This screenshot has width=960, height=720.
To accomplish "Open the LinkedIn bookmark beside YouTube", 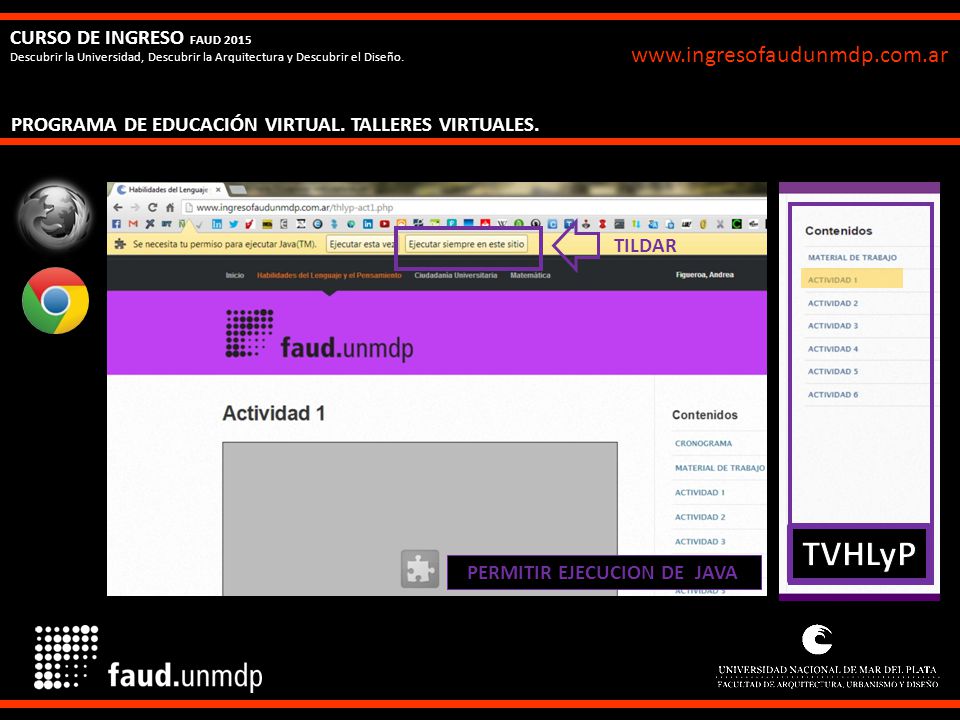I will click(x=367, y=224).
